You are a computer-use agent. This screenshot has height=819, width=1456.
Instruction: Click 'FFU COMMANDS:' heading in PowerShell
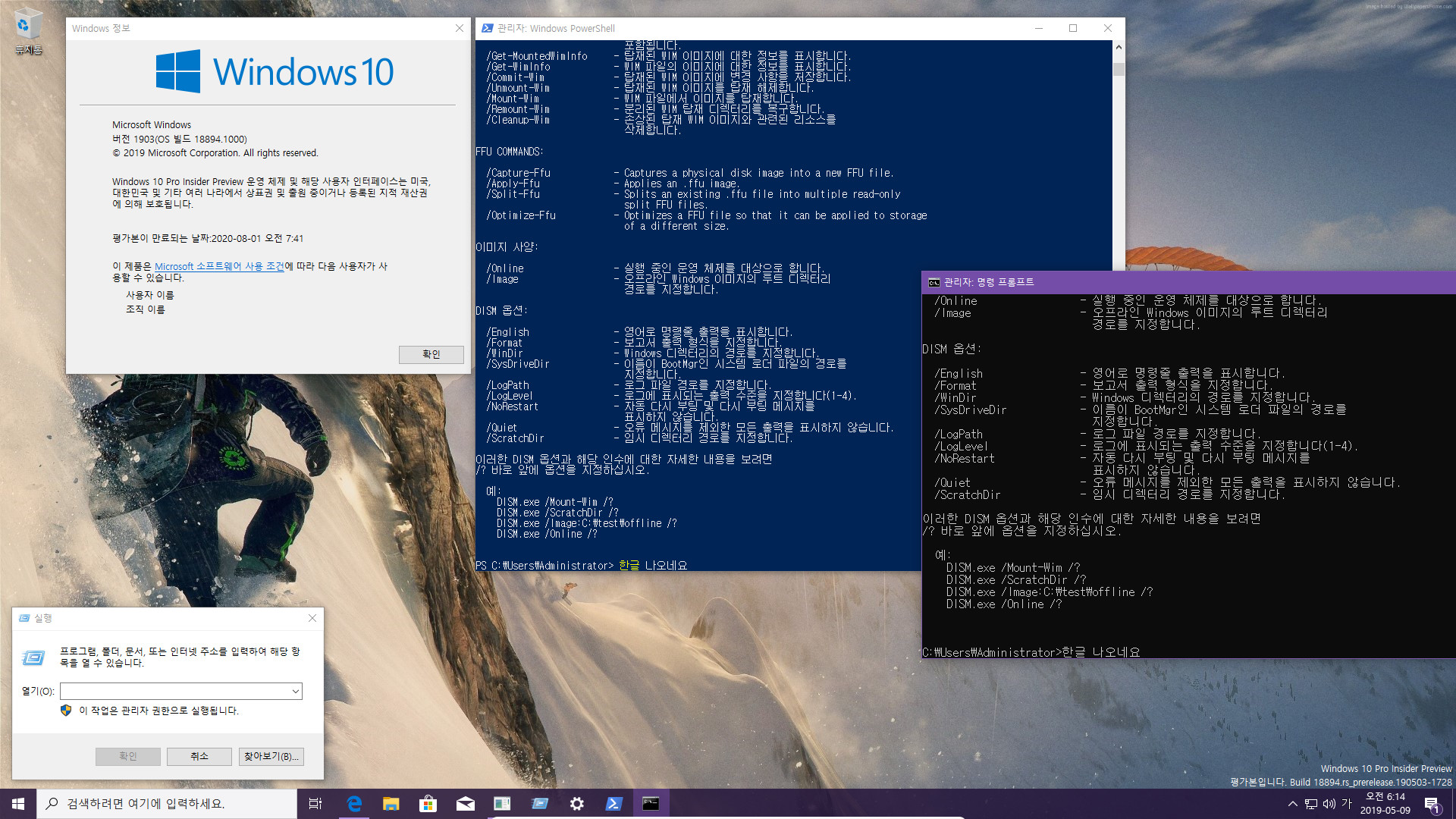click(509, 152)
